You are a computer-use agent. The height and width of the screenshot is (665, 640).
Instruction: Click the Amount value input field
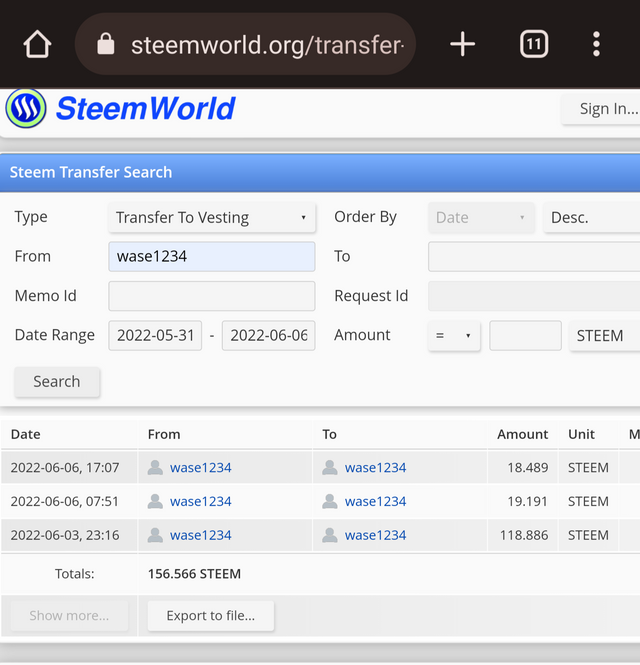[x=525, y=335]
